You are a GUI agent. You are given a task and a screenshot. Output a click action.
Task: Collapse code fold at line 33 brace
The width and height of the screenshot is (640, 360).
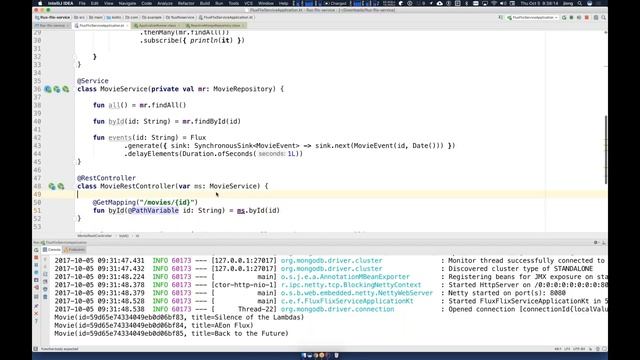coord(76,64)
